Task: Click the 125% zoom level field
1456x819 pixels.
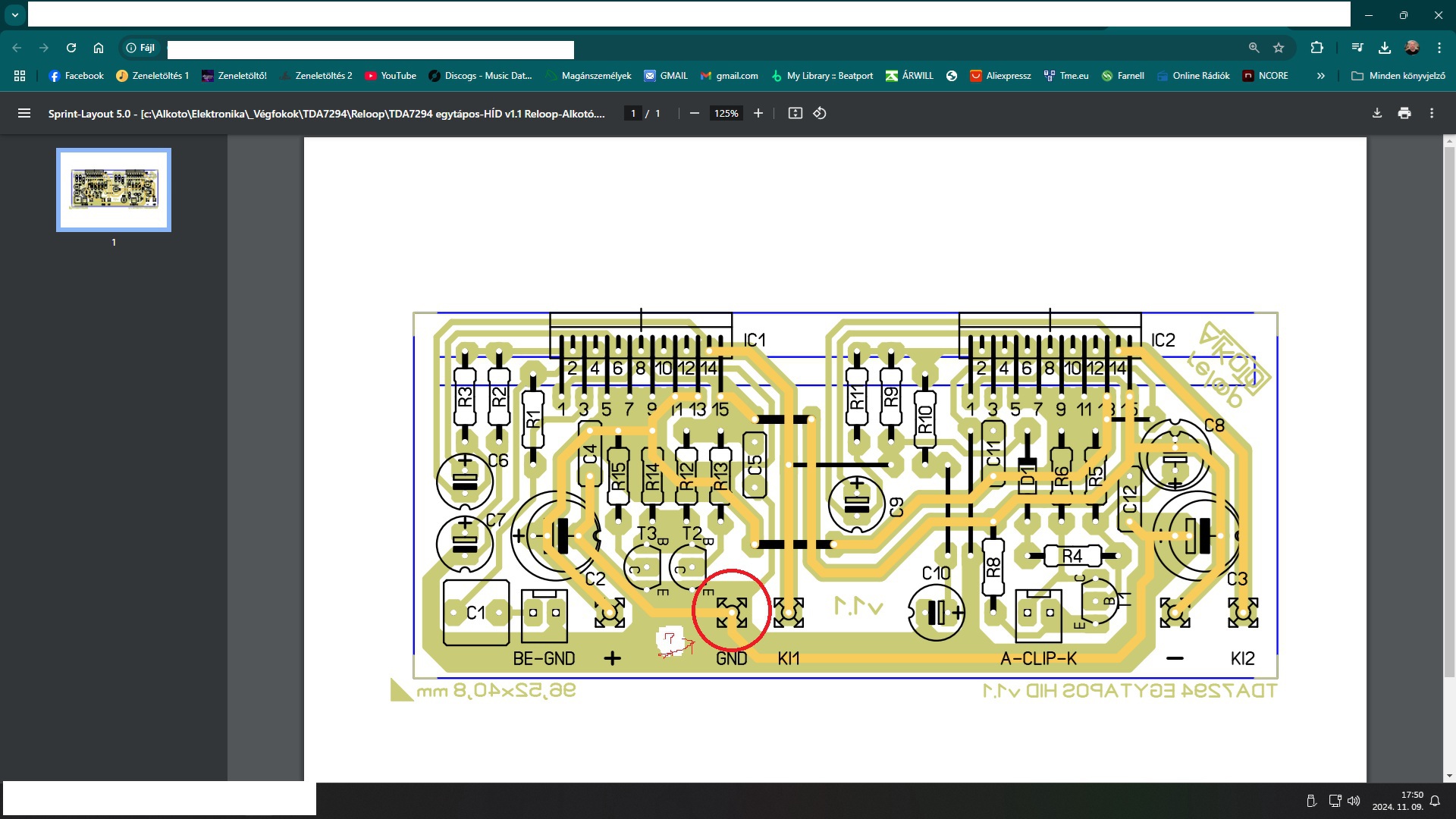Action: 726,113
